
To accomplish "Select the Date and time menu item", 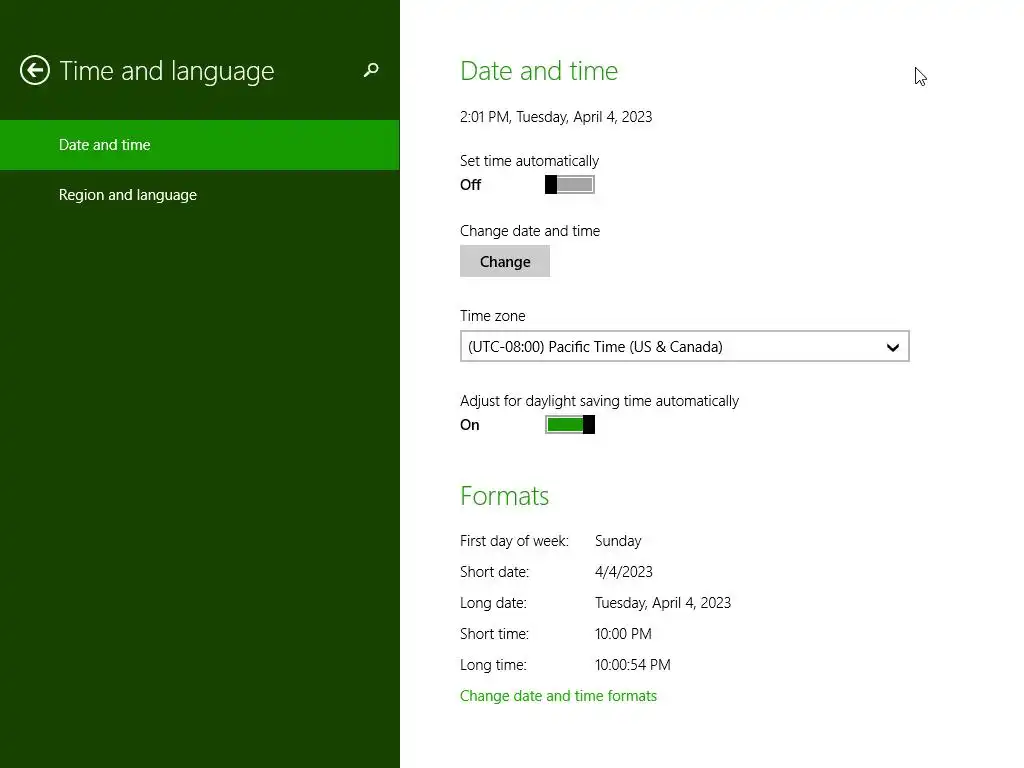I will (200, 145).
